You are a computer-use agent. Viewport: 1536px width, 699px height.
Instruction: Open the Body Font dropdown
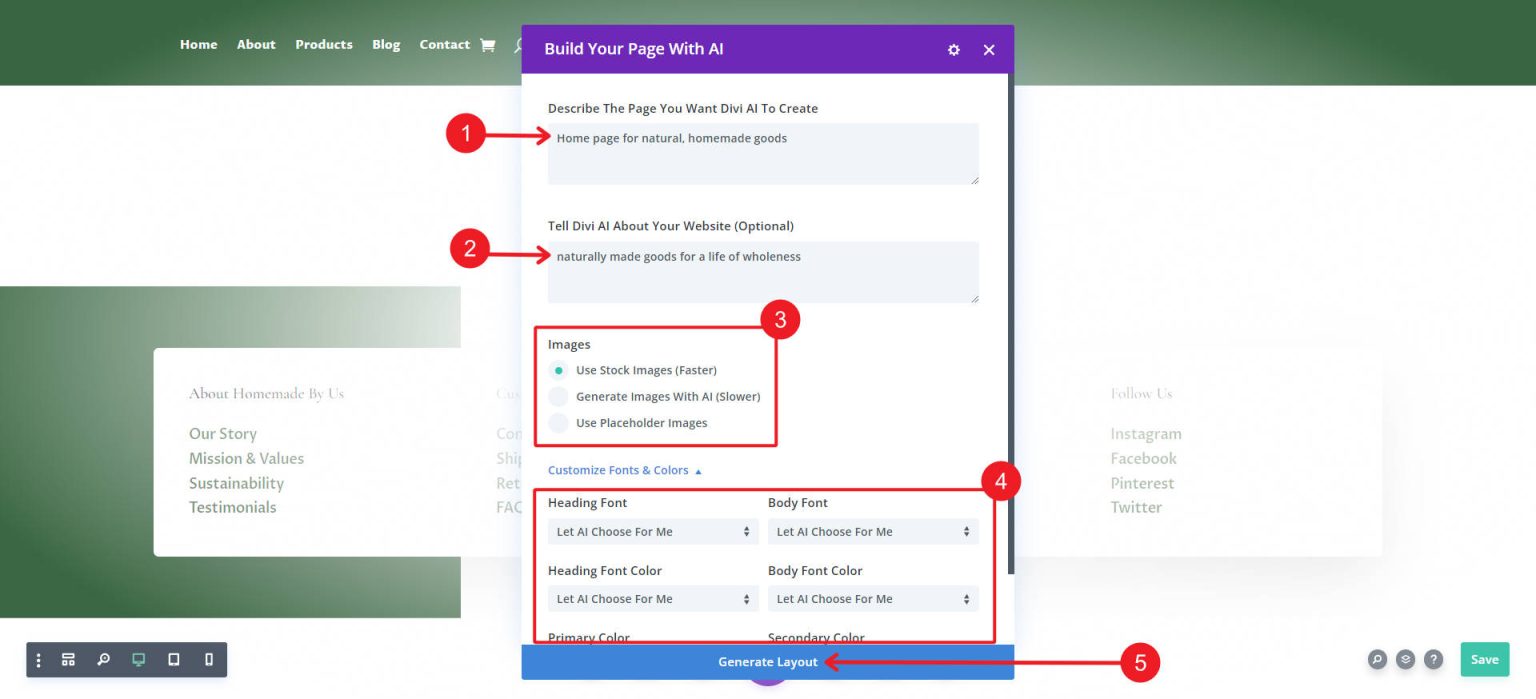[873, 532]
